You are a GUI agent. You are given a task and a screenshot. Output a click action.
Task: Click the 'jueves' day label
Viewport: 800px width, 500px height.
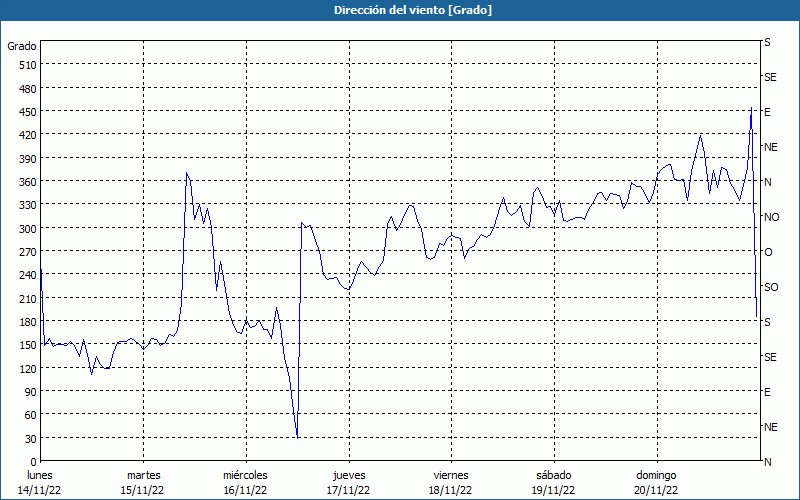coord(349,476)
